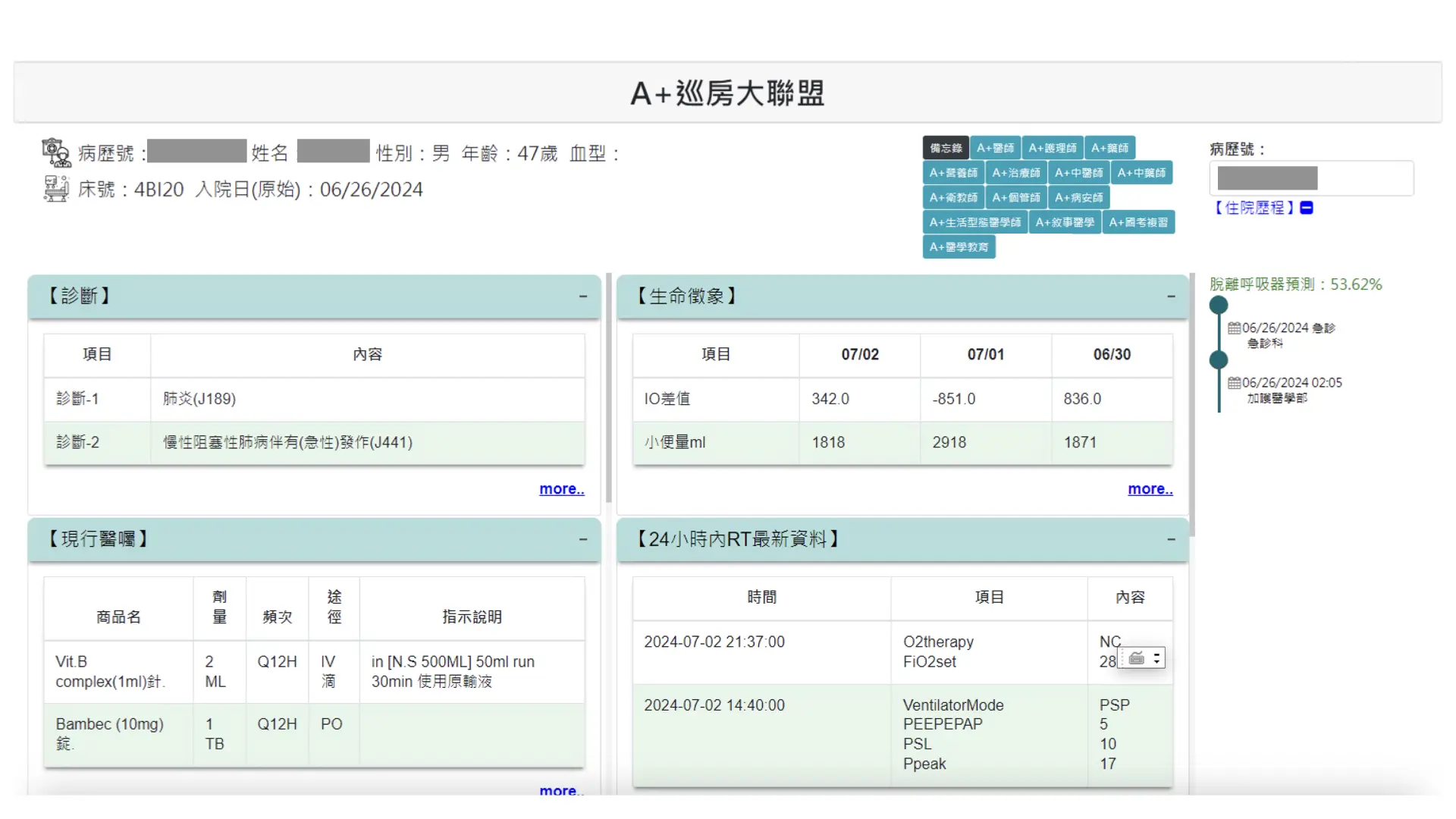This screenshot has width=1456, height=819.
Task: Focus the 病歷號 search input field
Action: click(1311, 179)
